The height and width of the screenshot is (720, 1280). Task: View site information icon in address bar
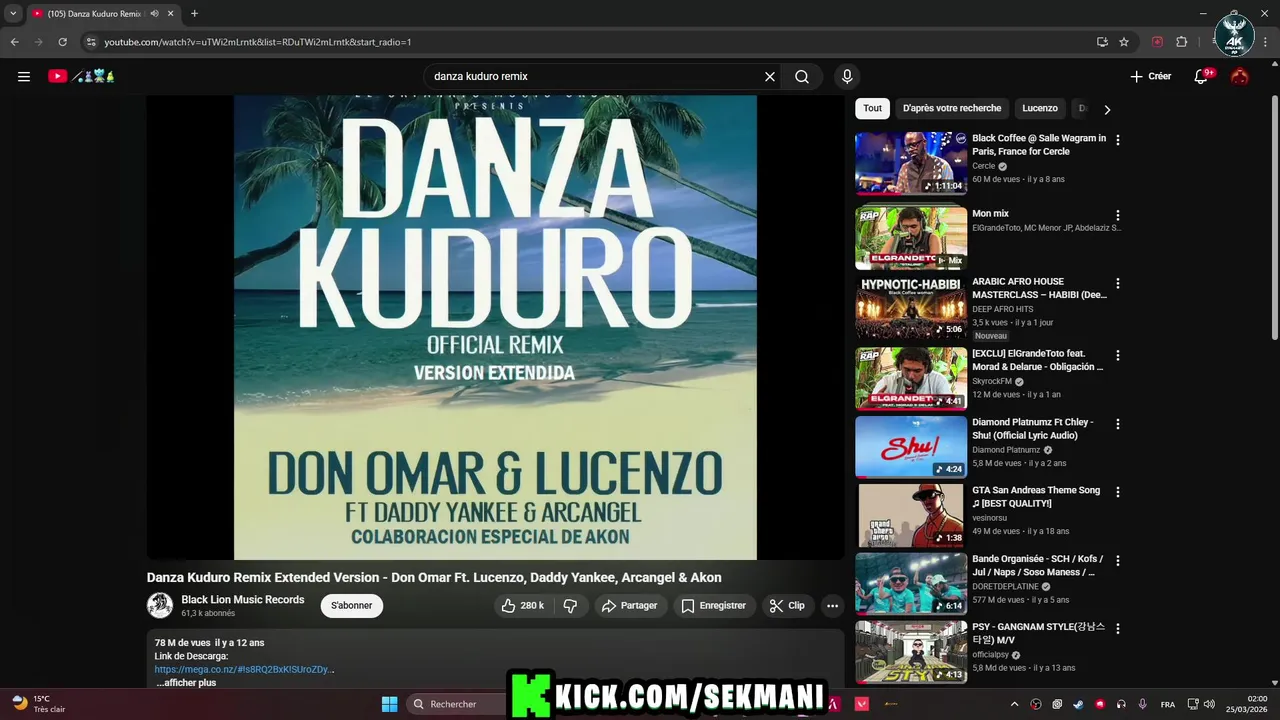[91, 42]
